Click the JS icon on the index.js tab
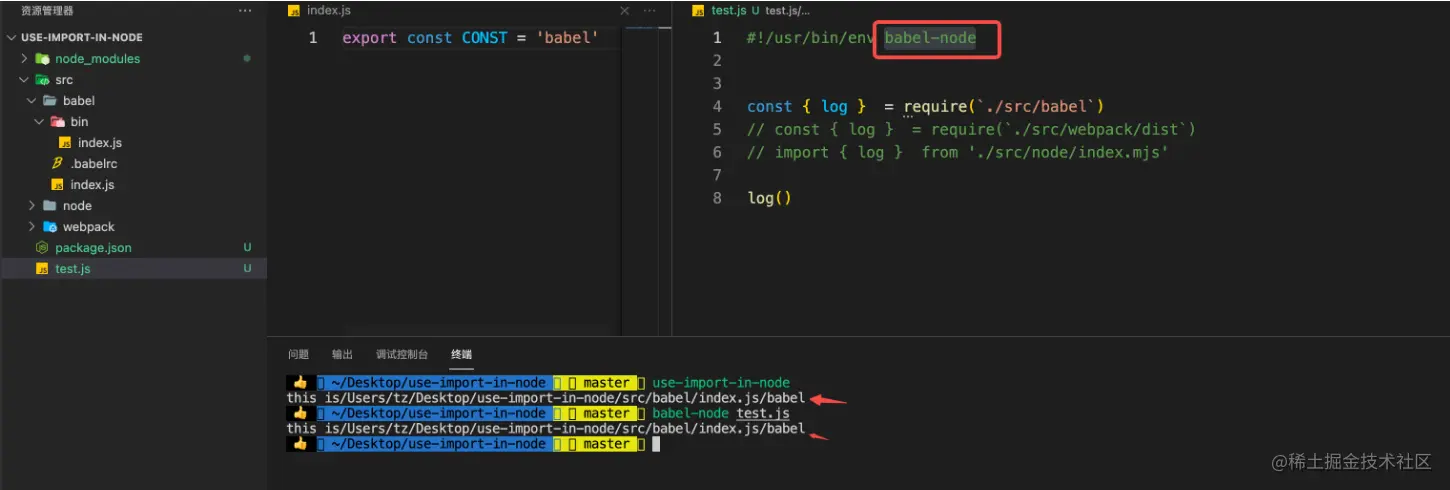 (294, 11)
